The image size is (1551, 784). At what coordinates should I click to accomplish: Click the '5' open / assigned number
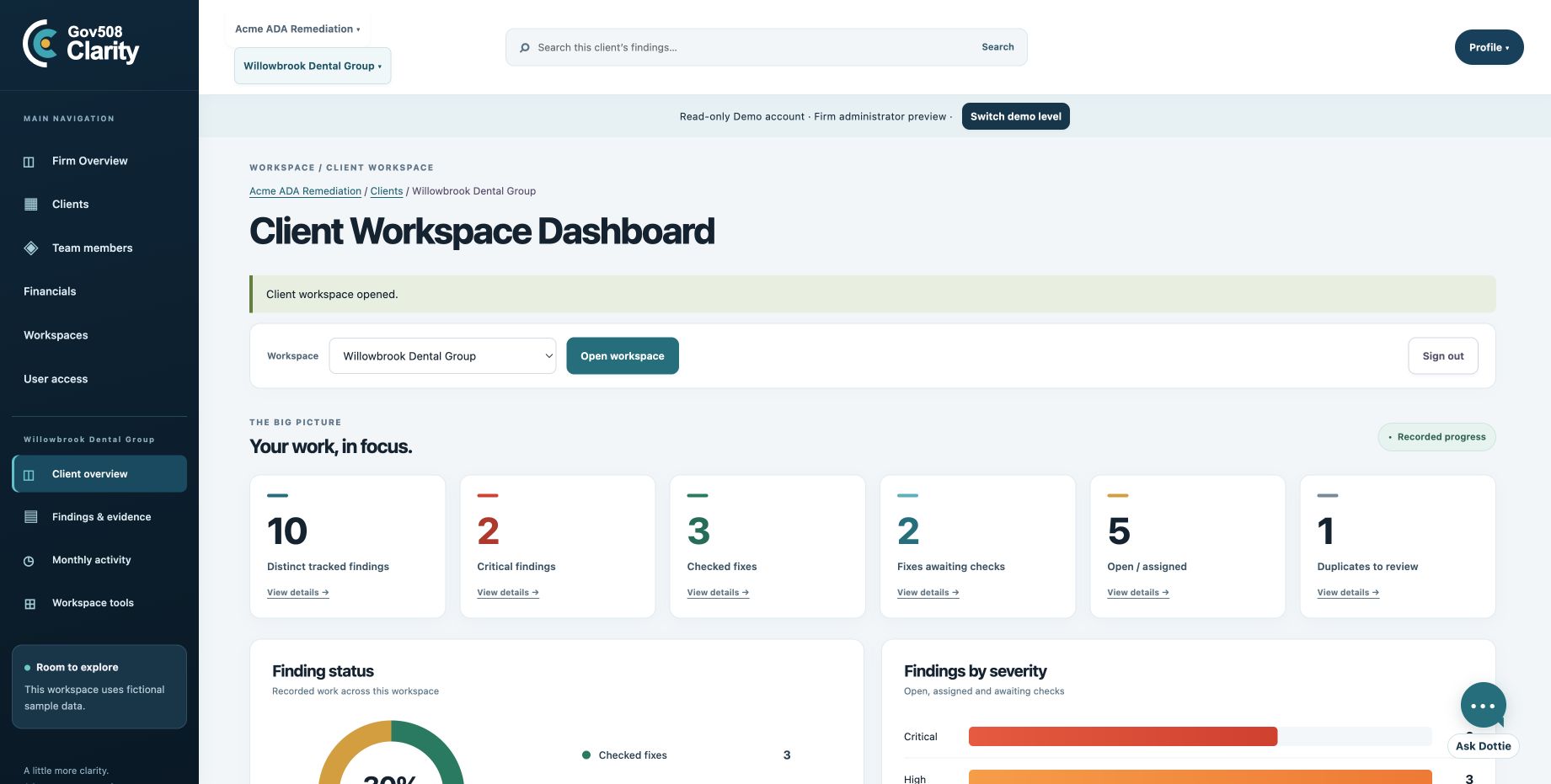(1119, 531)
